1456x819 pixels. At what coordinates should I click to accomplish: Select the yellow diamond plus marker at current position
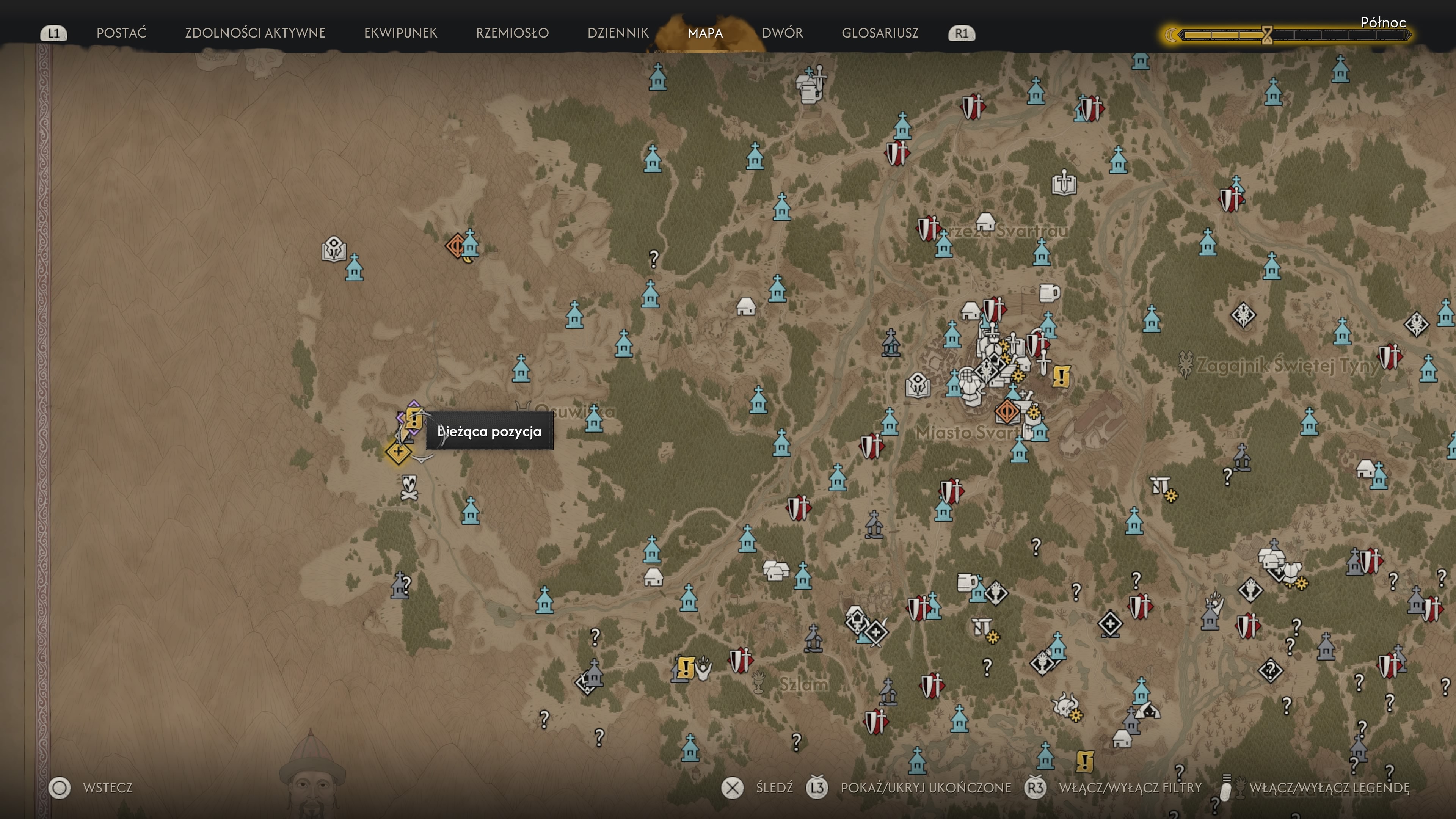click(x=398, y=452)
